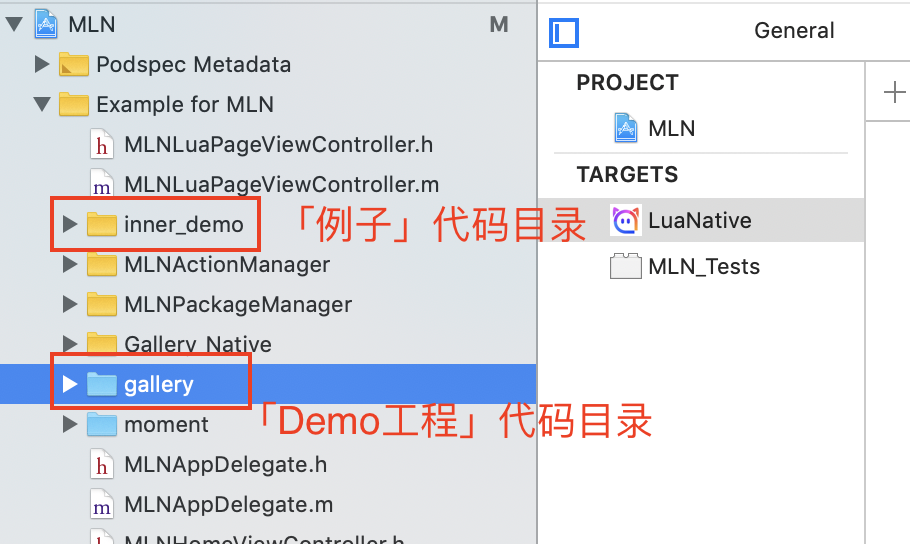
Task: Click the MLNLuaPageViewController.h header file icon
Action: click(x=101, y=145)
